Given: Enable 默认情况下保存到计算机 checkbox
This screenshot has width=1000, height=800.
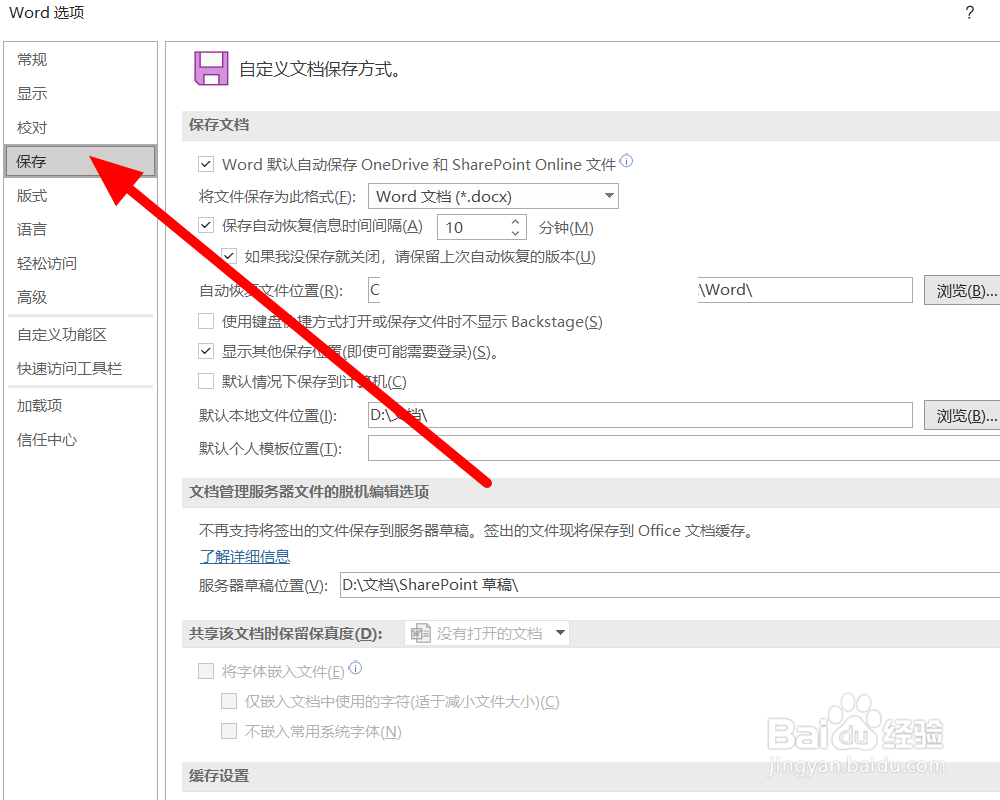Looking at the screenshot, I should pos(205,381).
